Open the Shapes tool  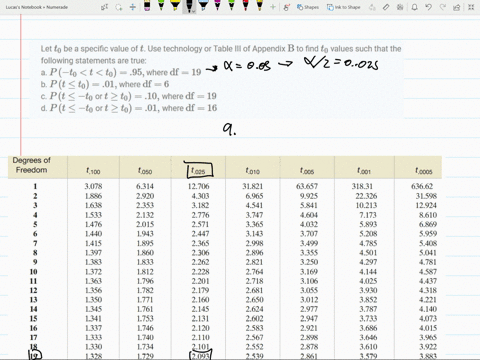(308, 7)
